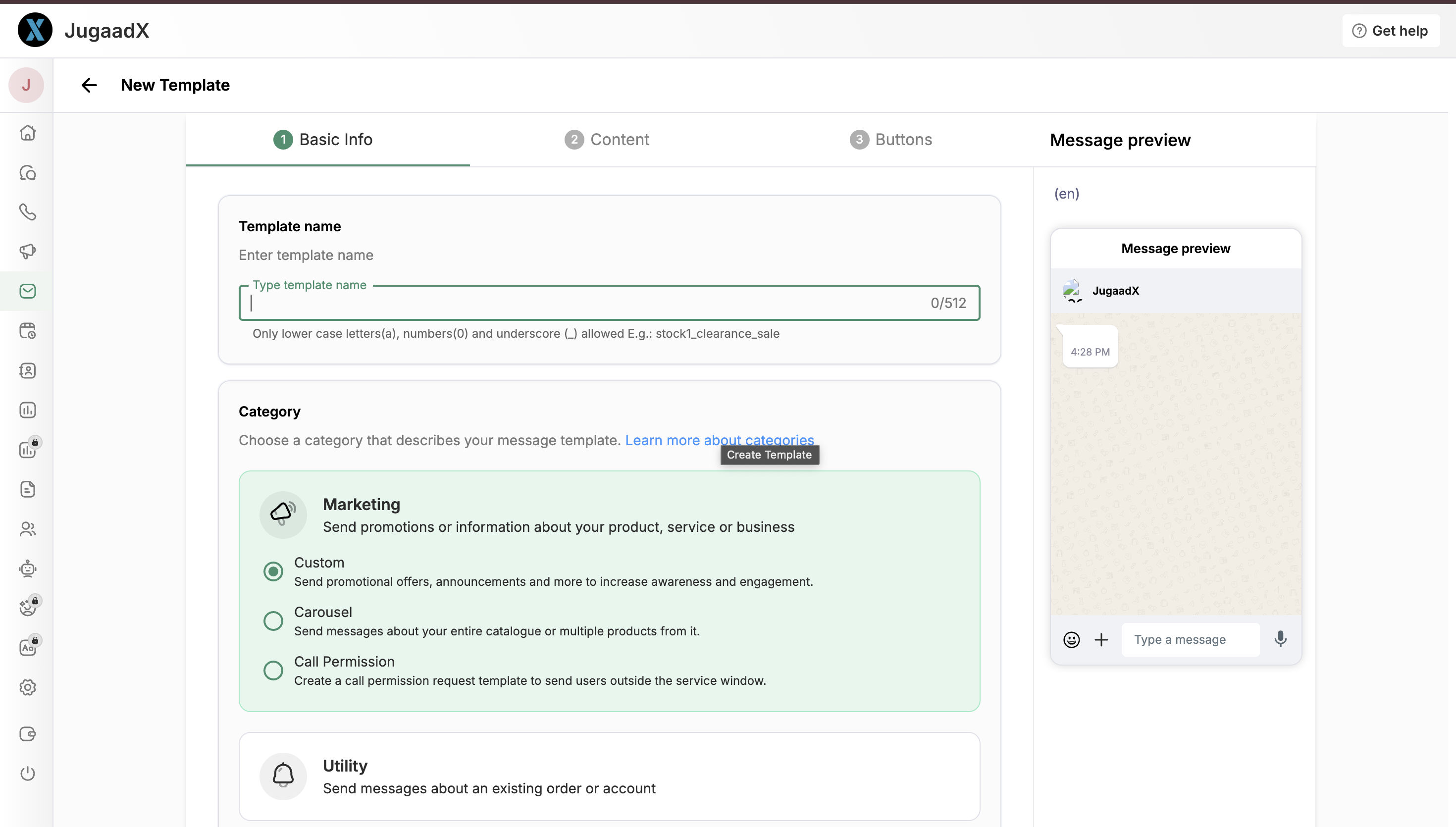
Task: Select the Carousel radio option
Action: (273, 621)
